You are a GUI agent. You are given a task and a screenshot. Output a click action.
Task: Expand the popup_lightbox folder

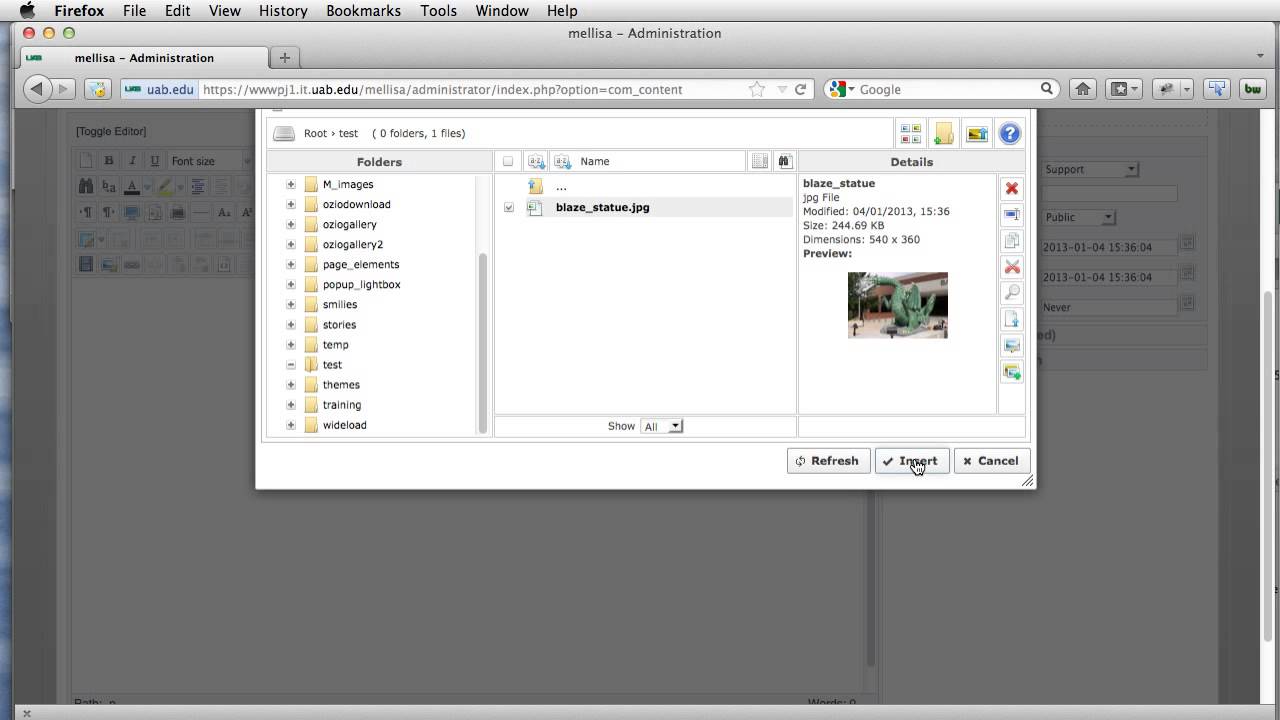click(x=291, y=284)
